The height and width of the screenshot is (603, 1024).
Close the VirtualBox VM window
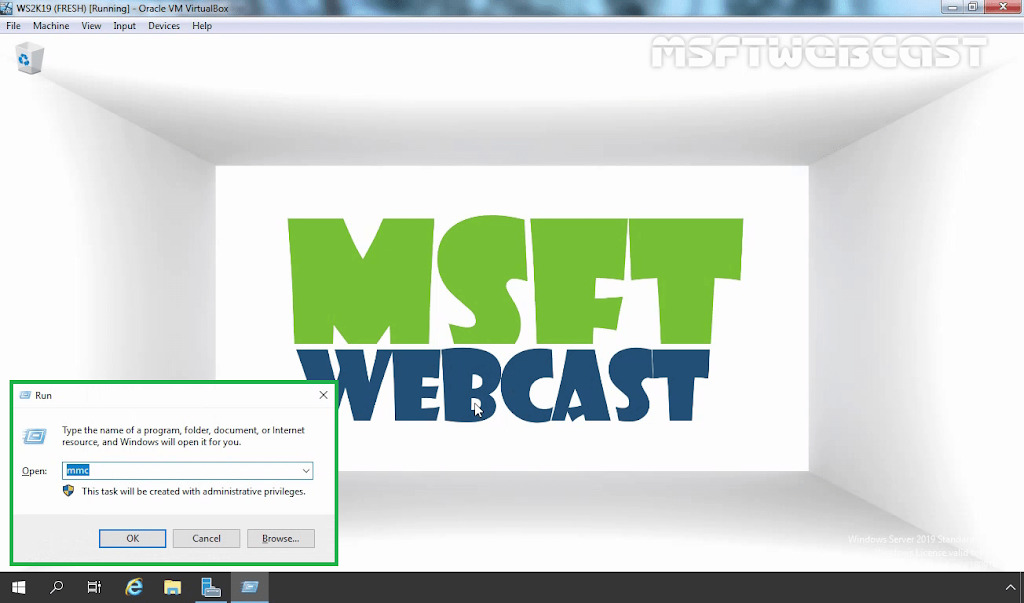1003,7
